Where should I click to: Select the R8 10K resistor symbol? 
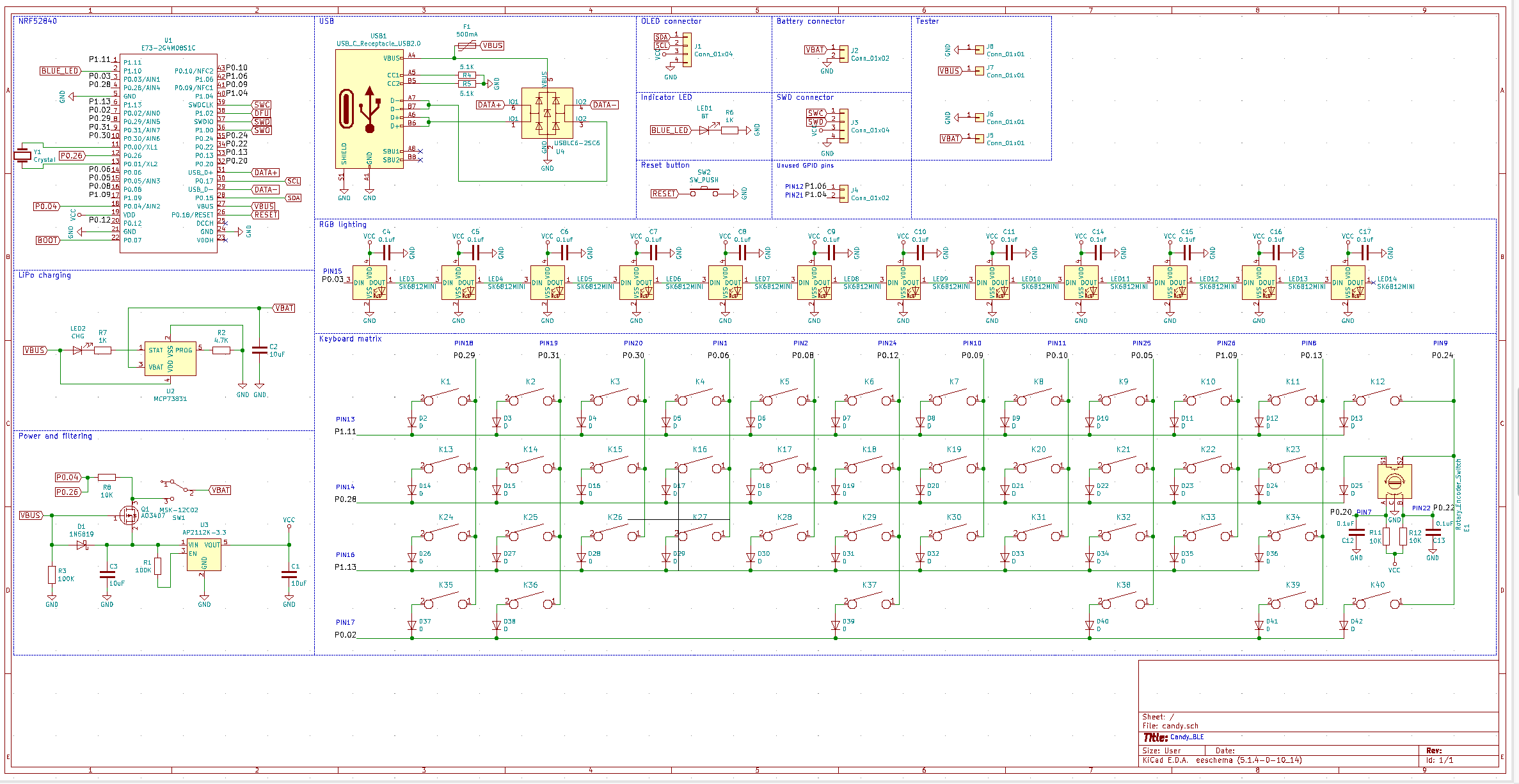pyautogui.click(x=107, y=477)
